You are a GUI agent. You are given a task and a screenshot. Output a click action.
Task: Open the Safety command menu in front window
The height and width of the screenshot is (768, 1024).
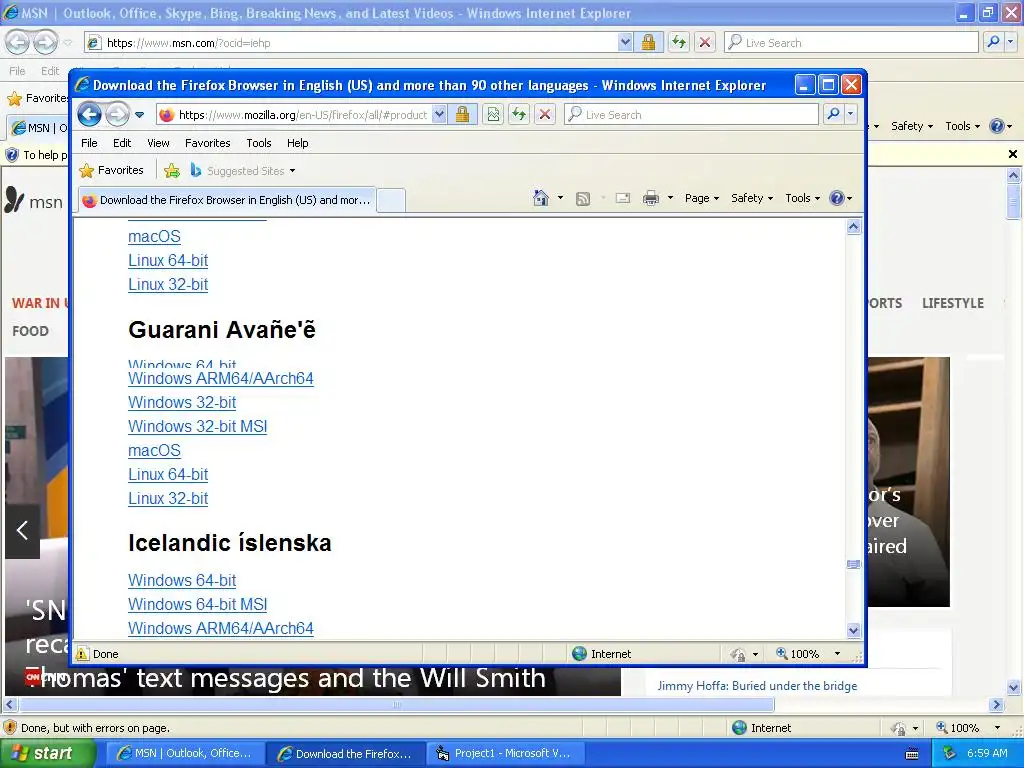click(752, 198)
